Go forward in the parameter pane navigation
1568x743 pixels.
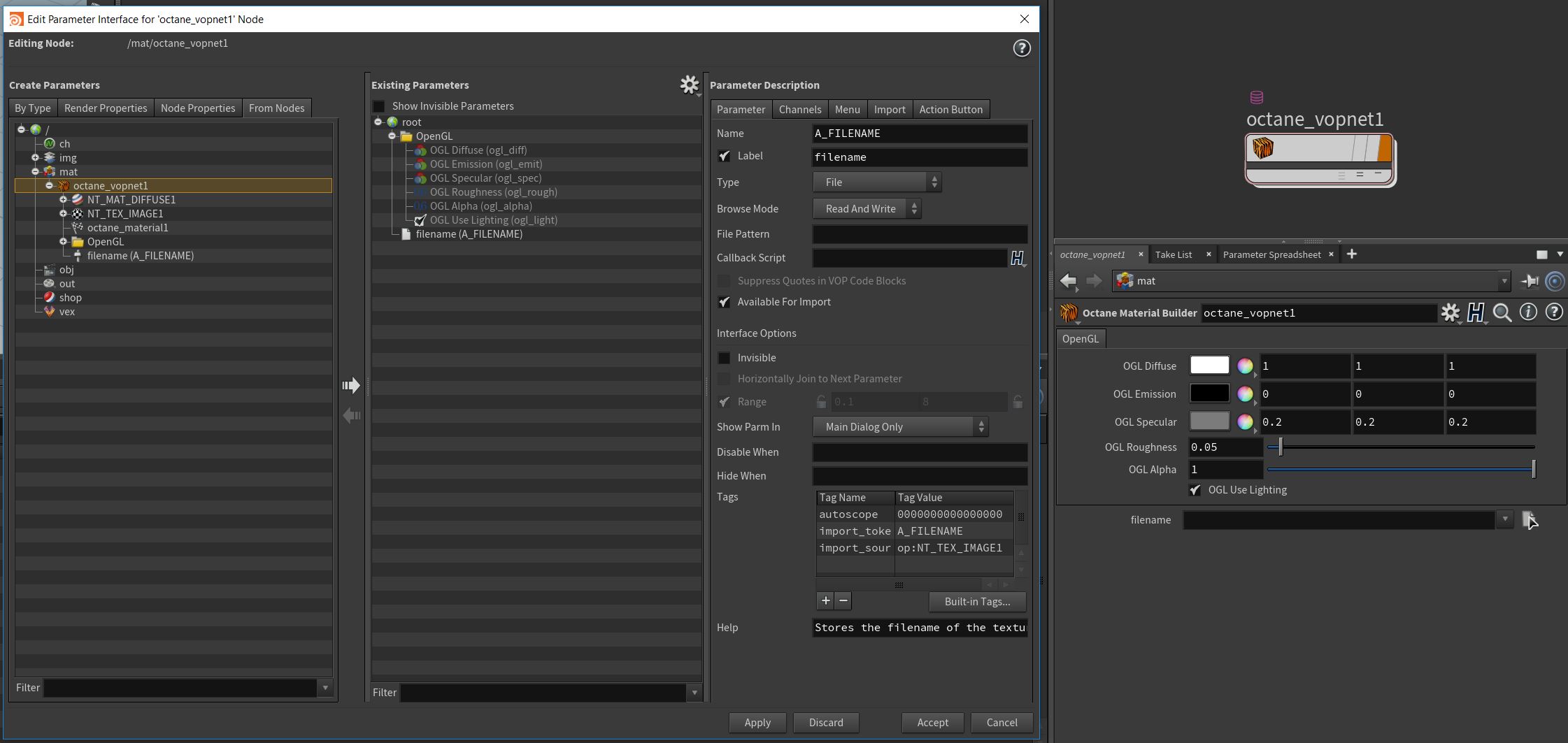click(x=1093, y=281)
